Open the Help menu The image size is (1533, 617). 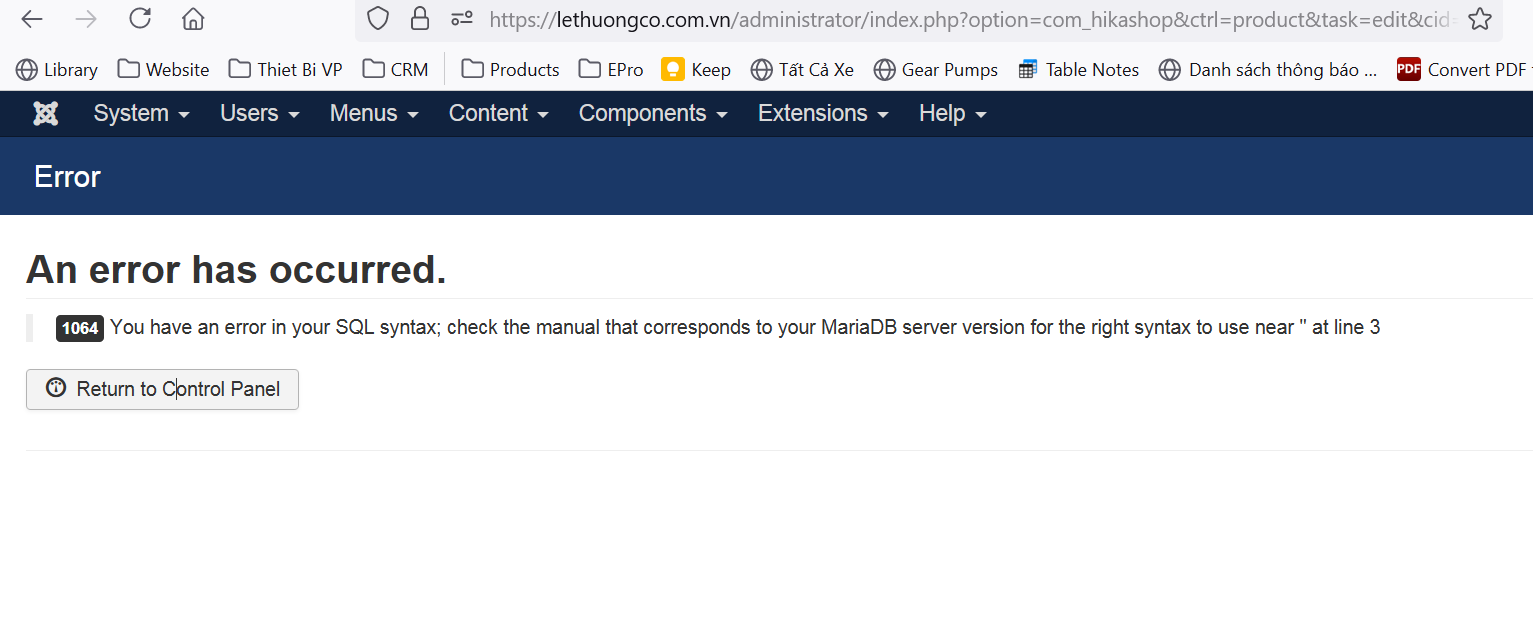[953, 114]
